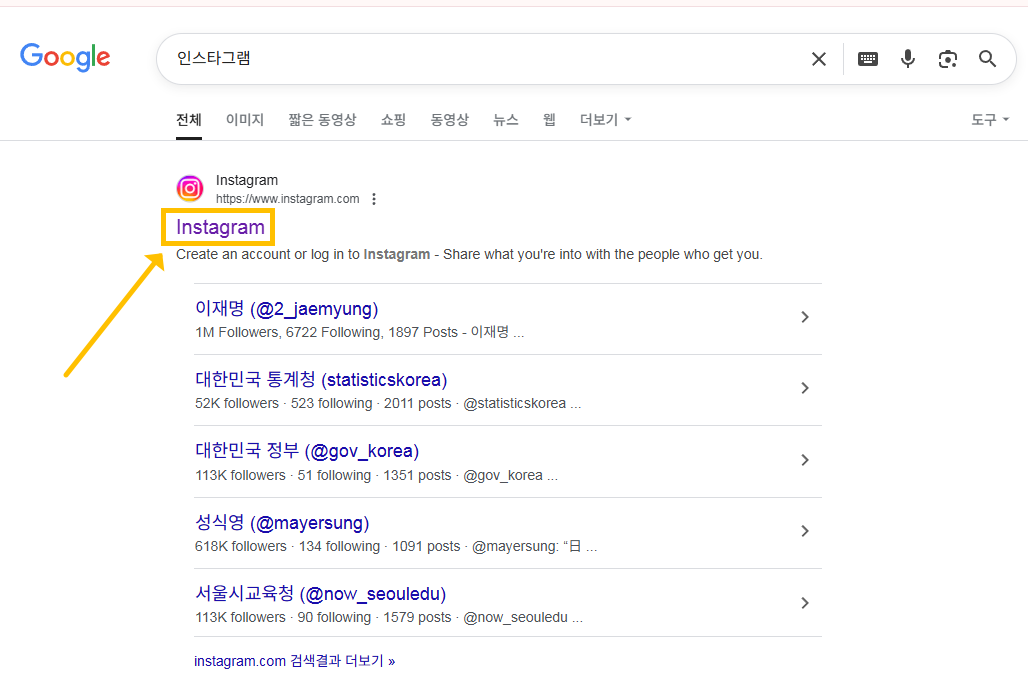Open the Instagram main result title
The width and height of the screenshot is (1028, 685).
click(220, 227)
